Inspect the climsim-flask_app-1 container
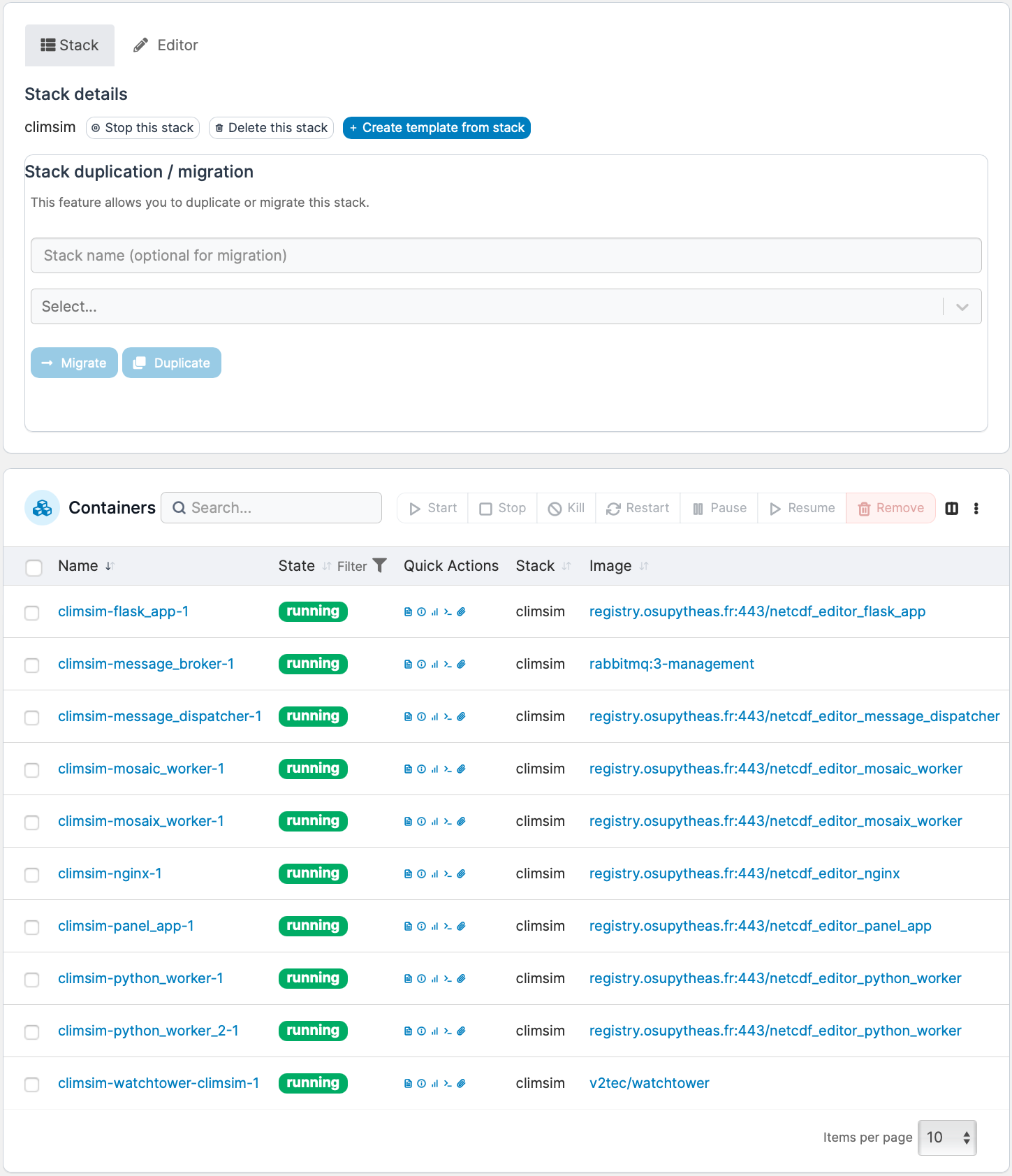 [422, 612]
